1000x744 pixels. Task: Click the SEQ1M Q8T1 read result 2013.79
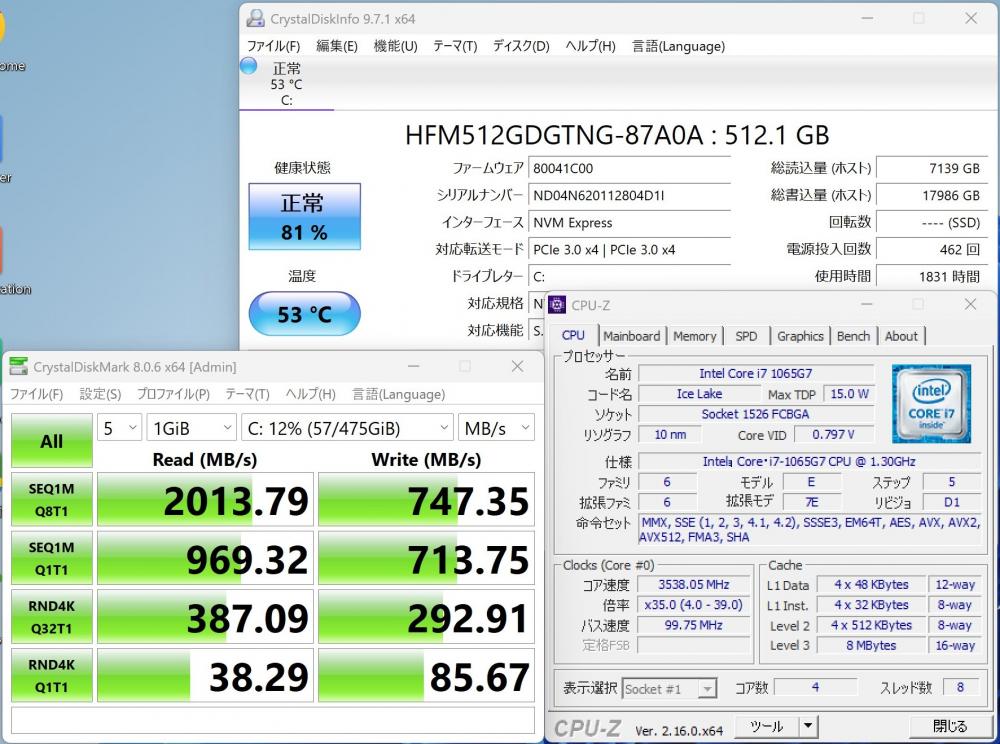[x=205, y=500]
